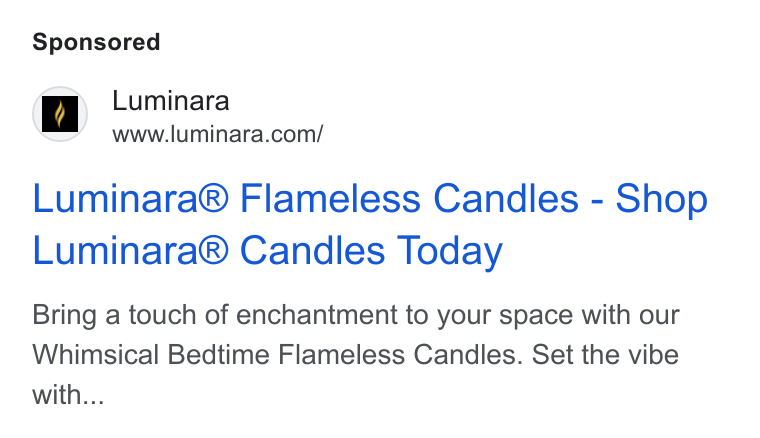Click 'Set the vibe' in the description
The height and width of the screenshot is (438, 760).
tap(605, 354)
